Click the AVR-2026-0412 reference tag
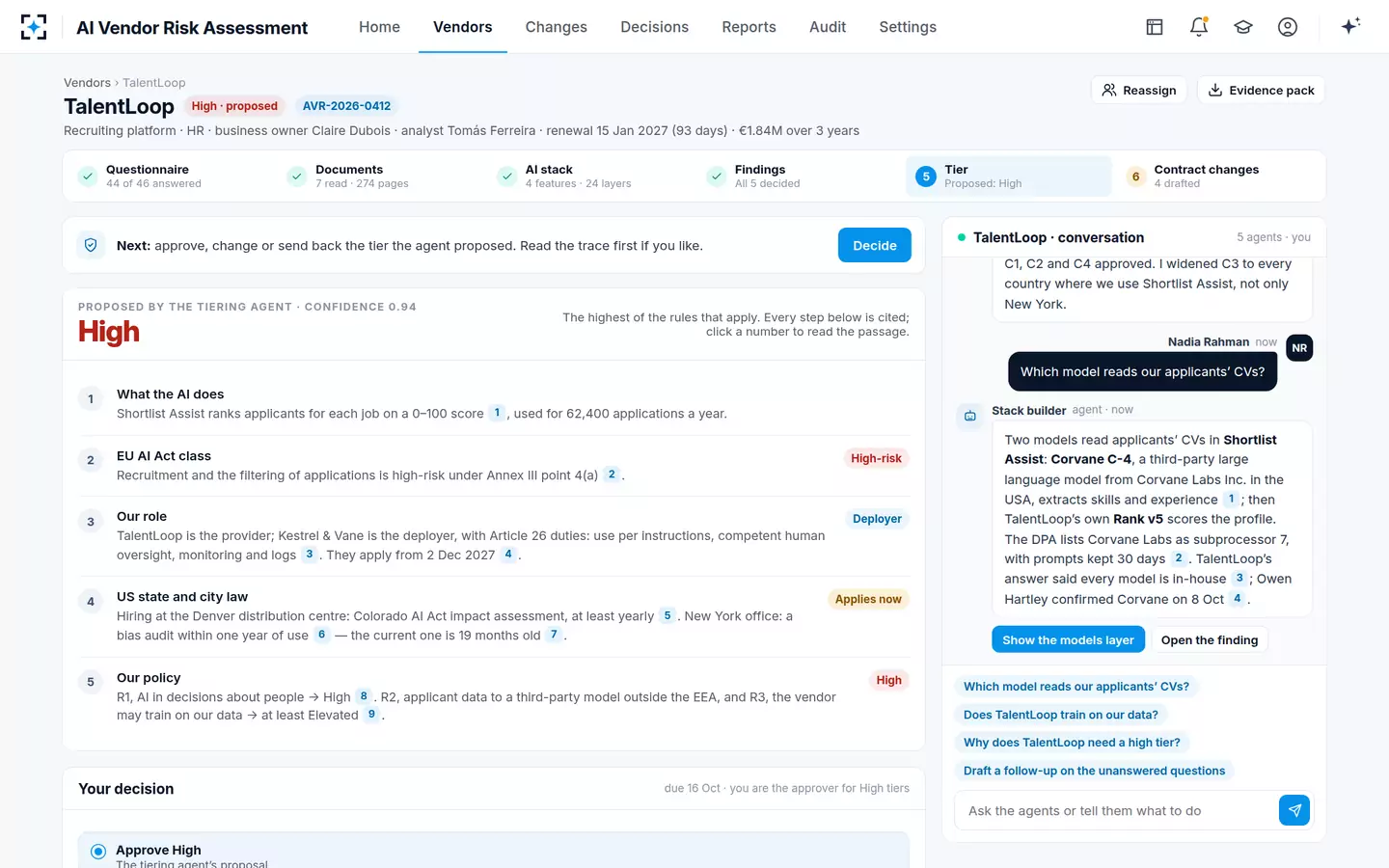 pyautogui.click(x=347, y=106)
